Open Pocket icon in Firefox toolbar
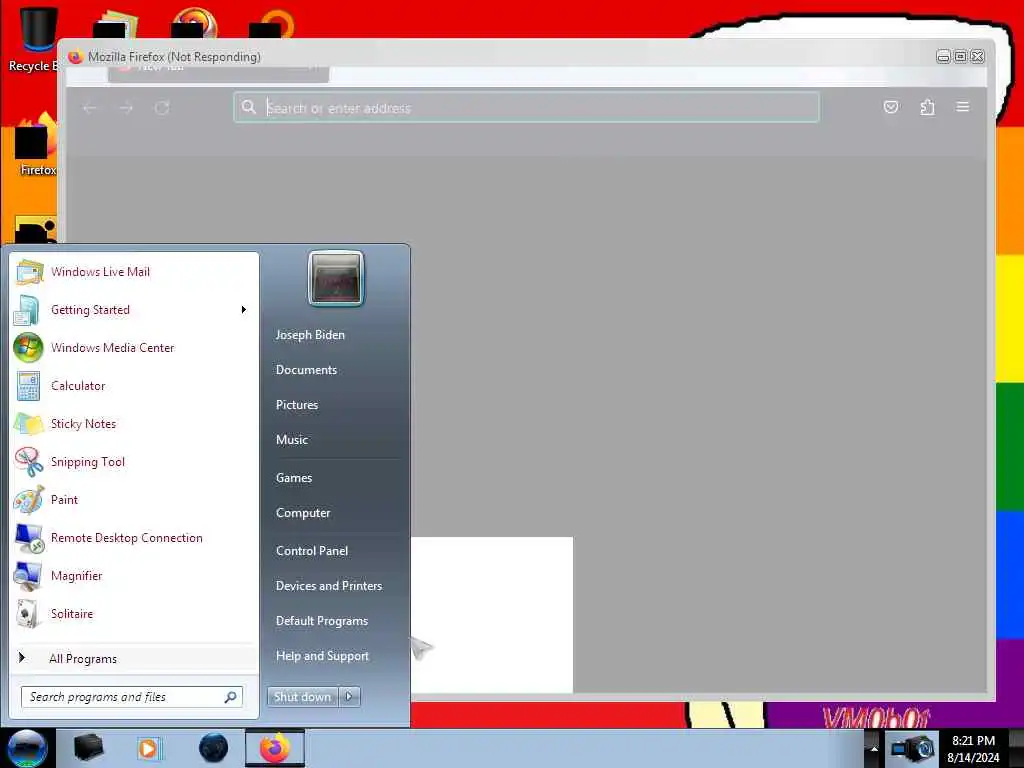This screenshot has width=1024, height=768. click(x=891, y=107)
